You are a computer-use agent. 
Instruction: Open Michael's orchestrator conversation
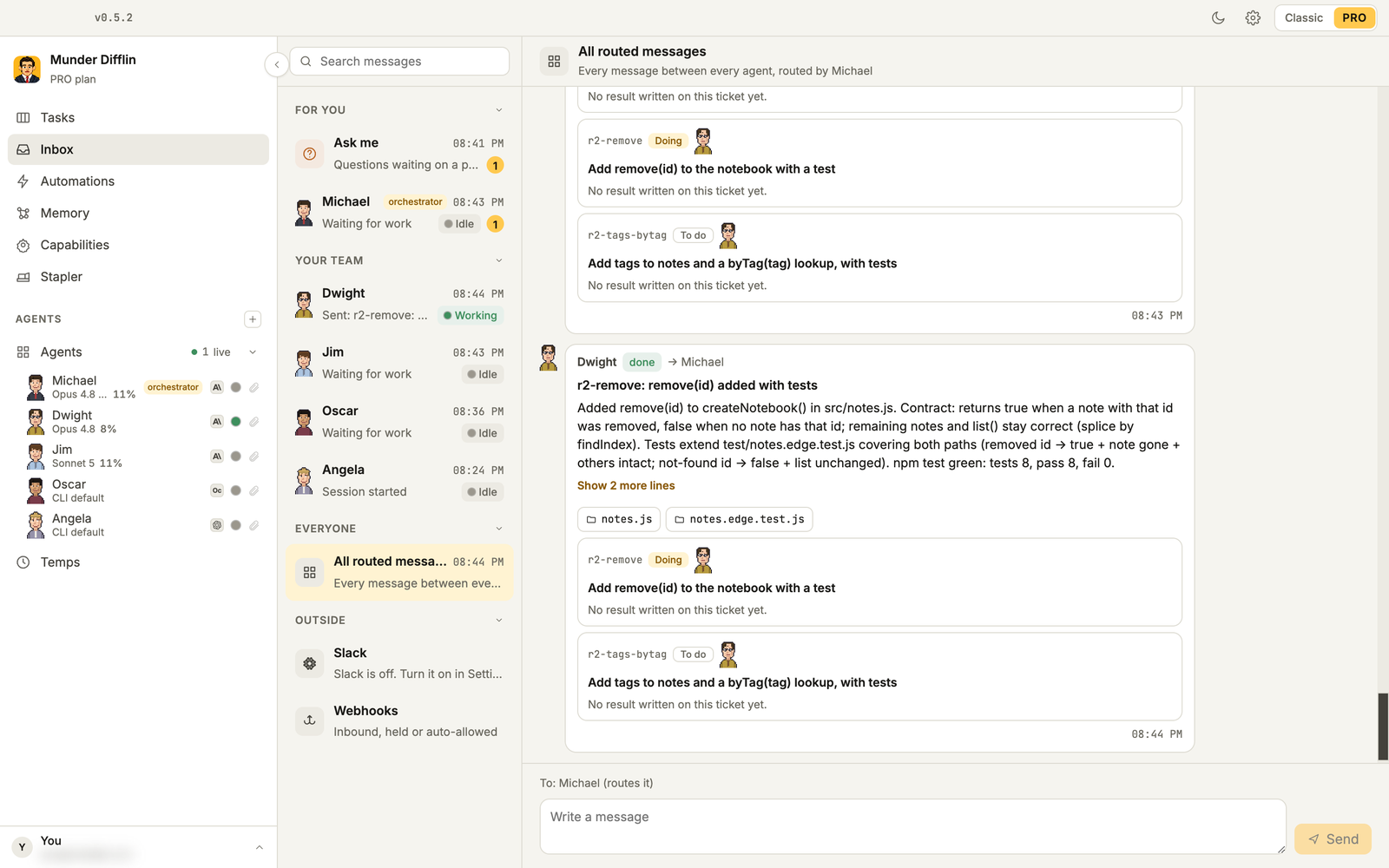(399, 213)
